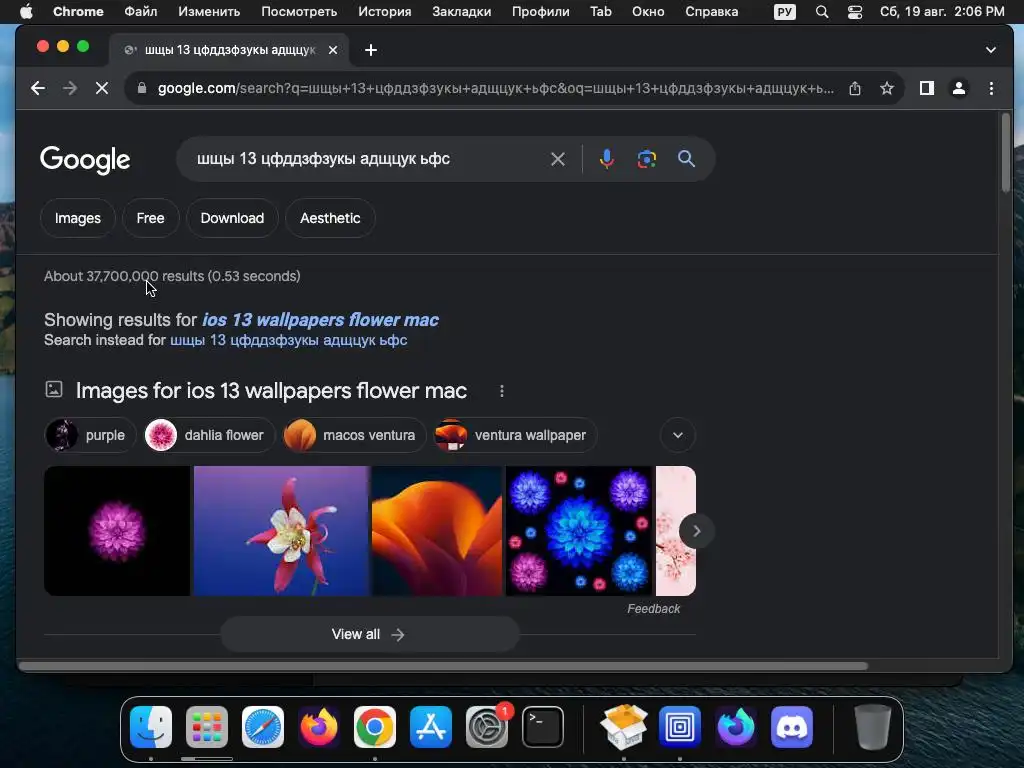Open purple dahlia on black thumbnail

tap(117, 531)
